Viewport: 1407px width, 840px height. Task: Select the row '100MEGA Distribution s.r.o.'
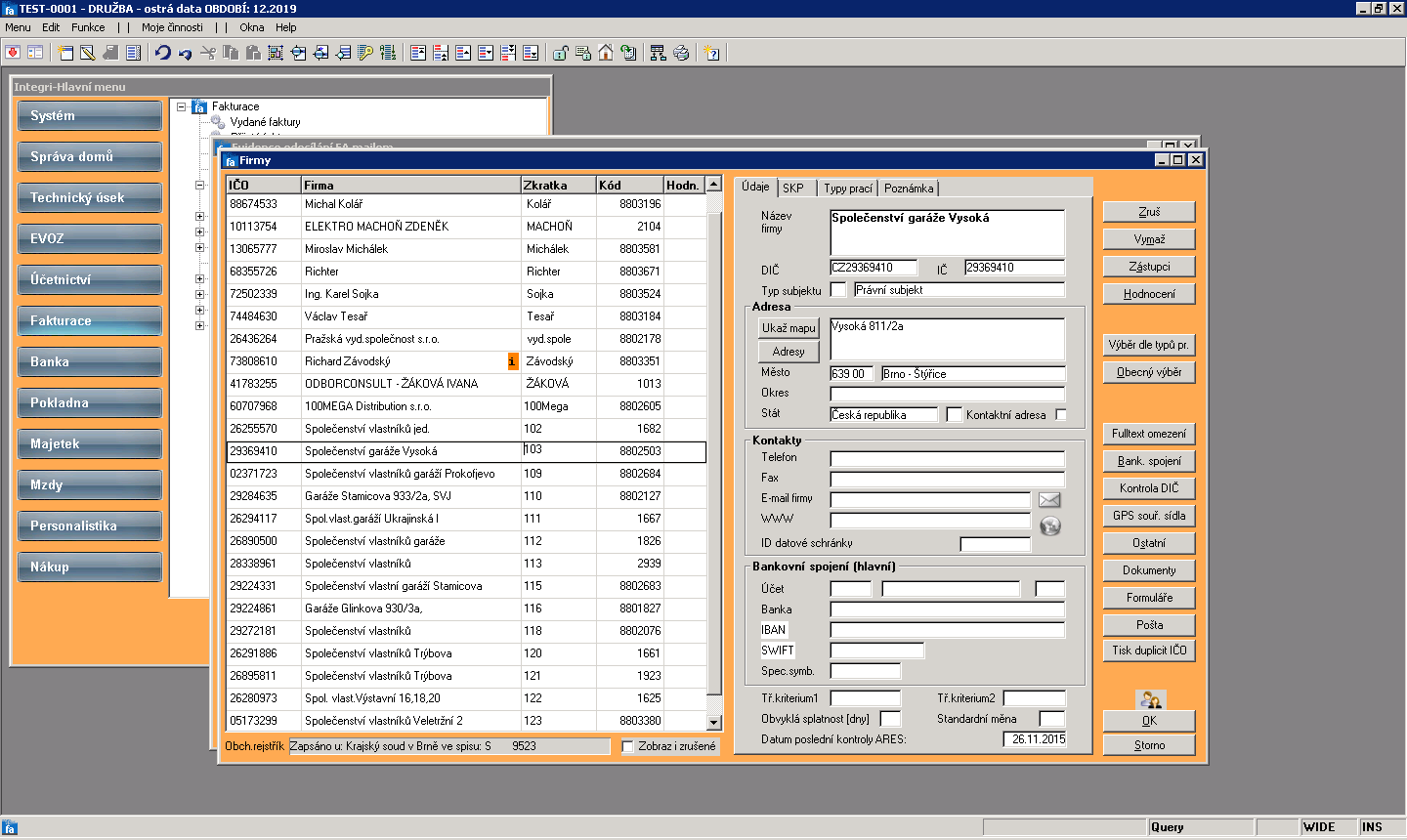click(x=466, y=406)
